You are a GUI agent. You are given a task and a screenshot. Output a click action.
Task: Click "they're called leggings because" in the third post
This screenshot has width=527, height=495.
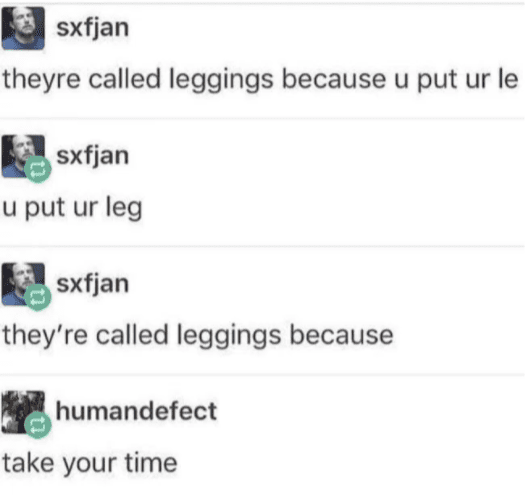pos(198,336)
